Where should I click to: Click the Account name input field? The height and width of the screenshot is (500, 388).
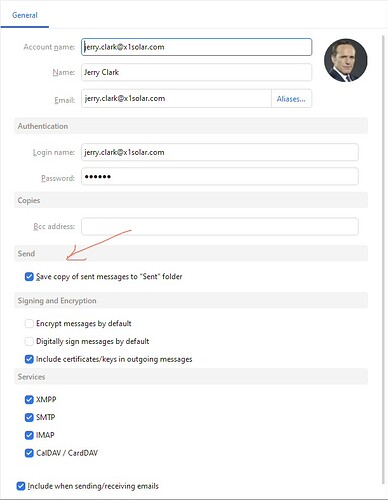point(196,47)
